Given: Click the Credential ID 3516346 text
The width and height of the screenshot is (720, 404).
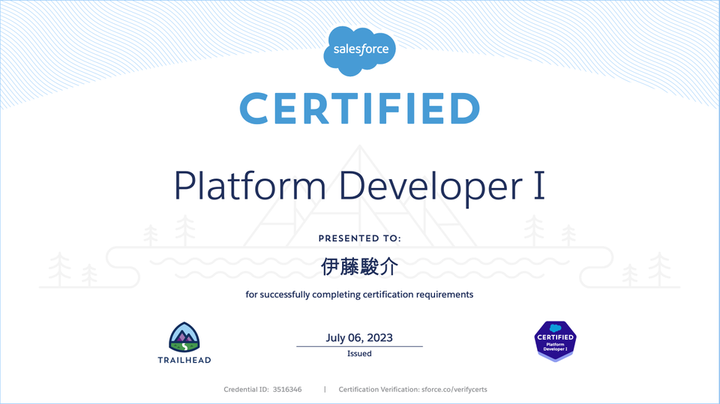Looking at the screenshot, I should click(x=263, y=389).
